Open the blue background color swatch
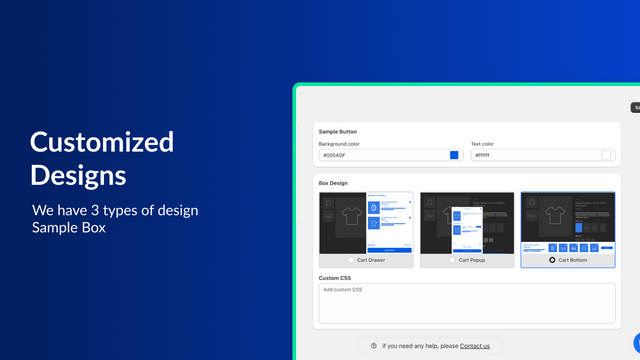Screen dimensions: 640x360 (x=454, y=155)
